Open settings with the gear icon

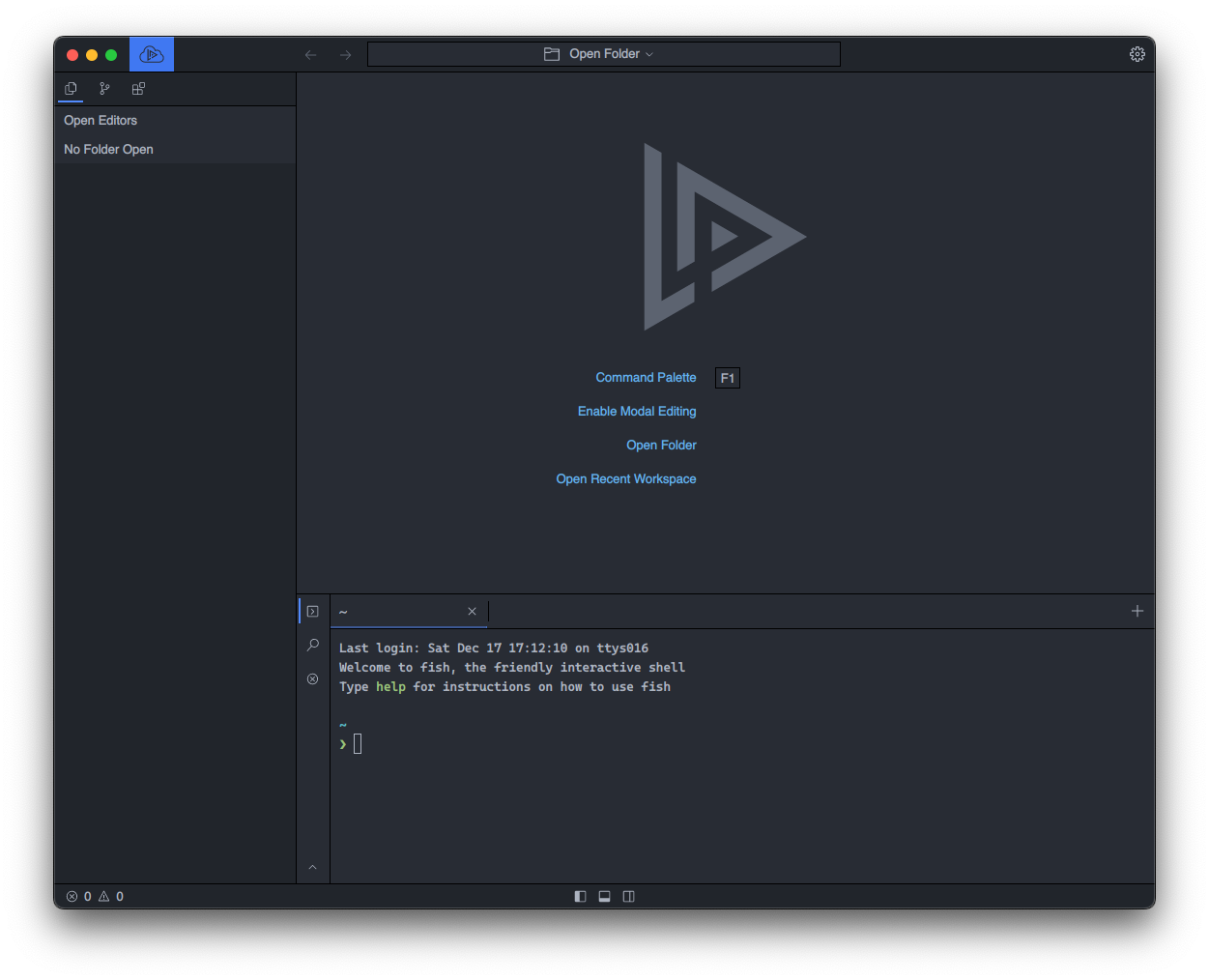(1137, 55)
